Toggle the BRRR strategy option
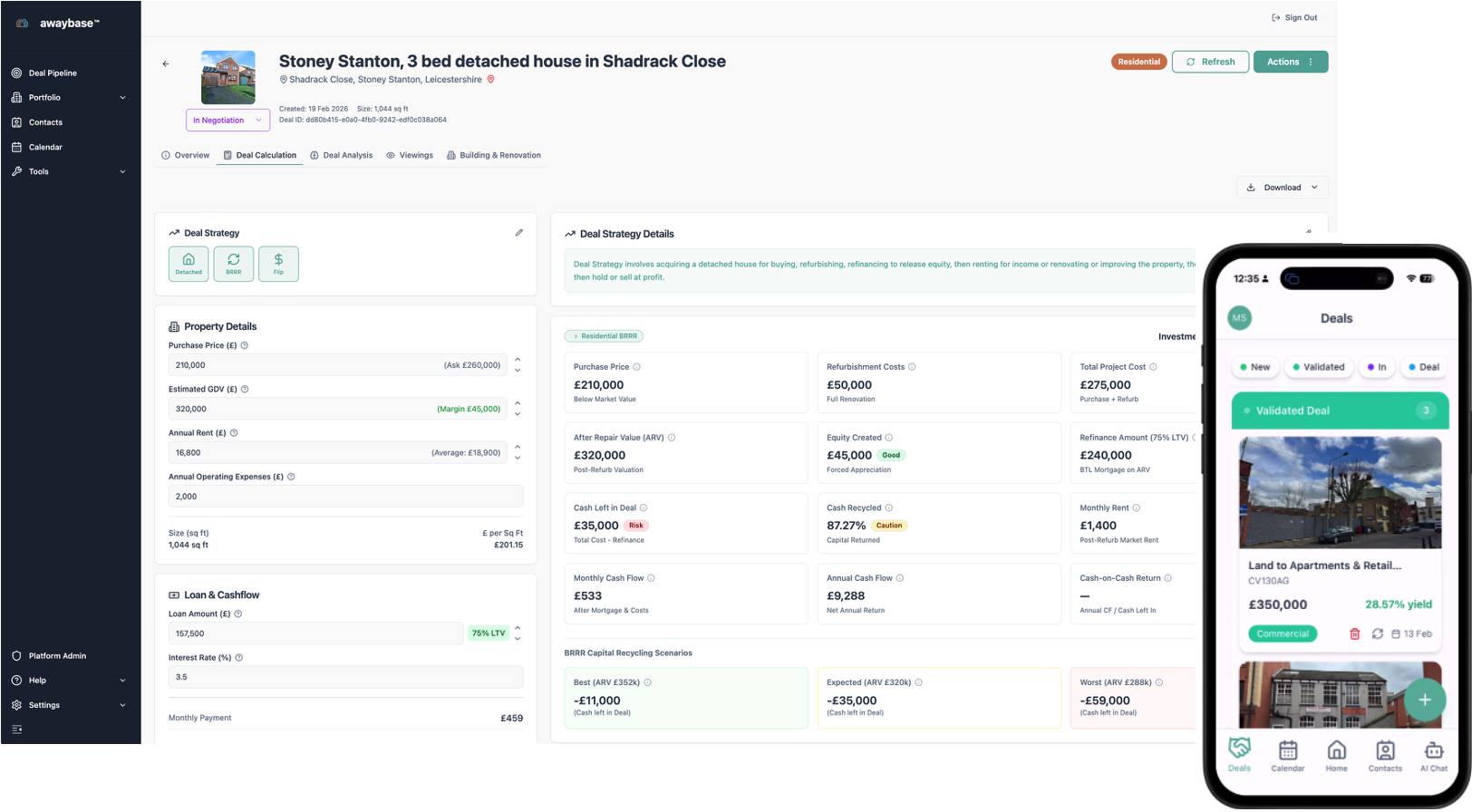This screenshot has width=1481, height=812. point(234,264)
